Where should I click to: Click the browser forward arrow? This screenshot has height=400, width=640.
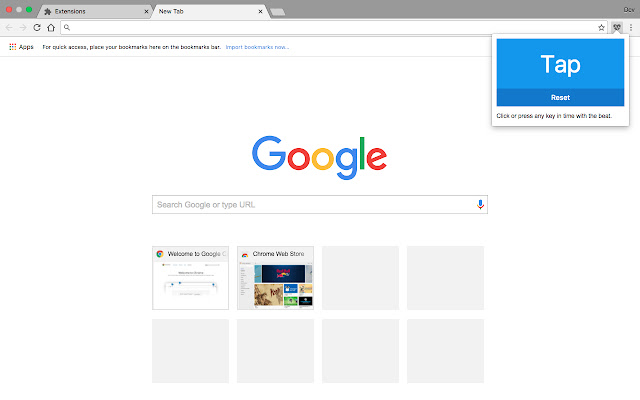pyautogui.click(x=23, y=27)
